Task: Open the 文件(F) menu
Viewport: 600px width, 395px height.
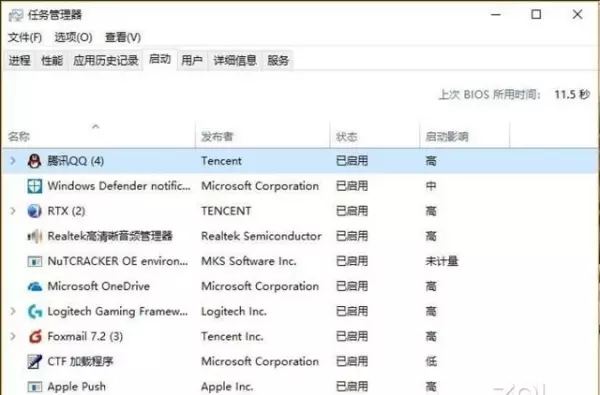Action: pyautogui.click(x=25, y=37)
